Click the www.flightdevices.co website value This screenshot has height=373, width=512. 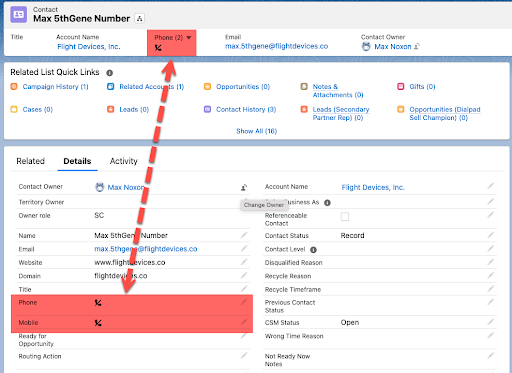[x=130, y=263]
